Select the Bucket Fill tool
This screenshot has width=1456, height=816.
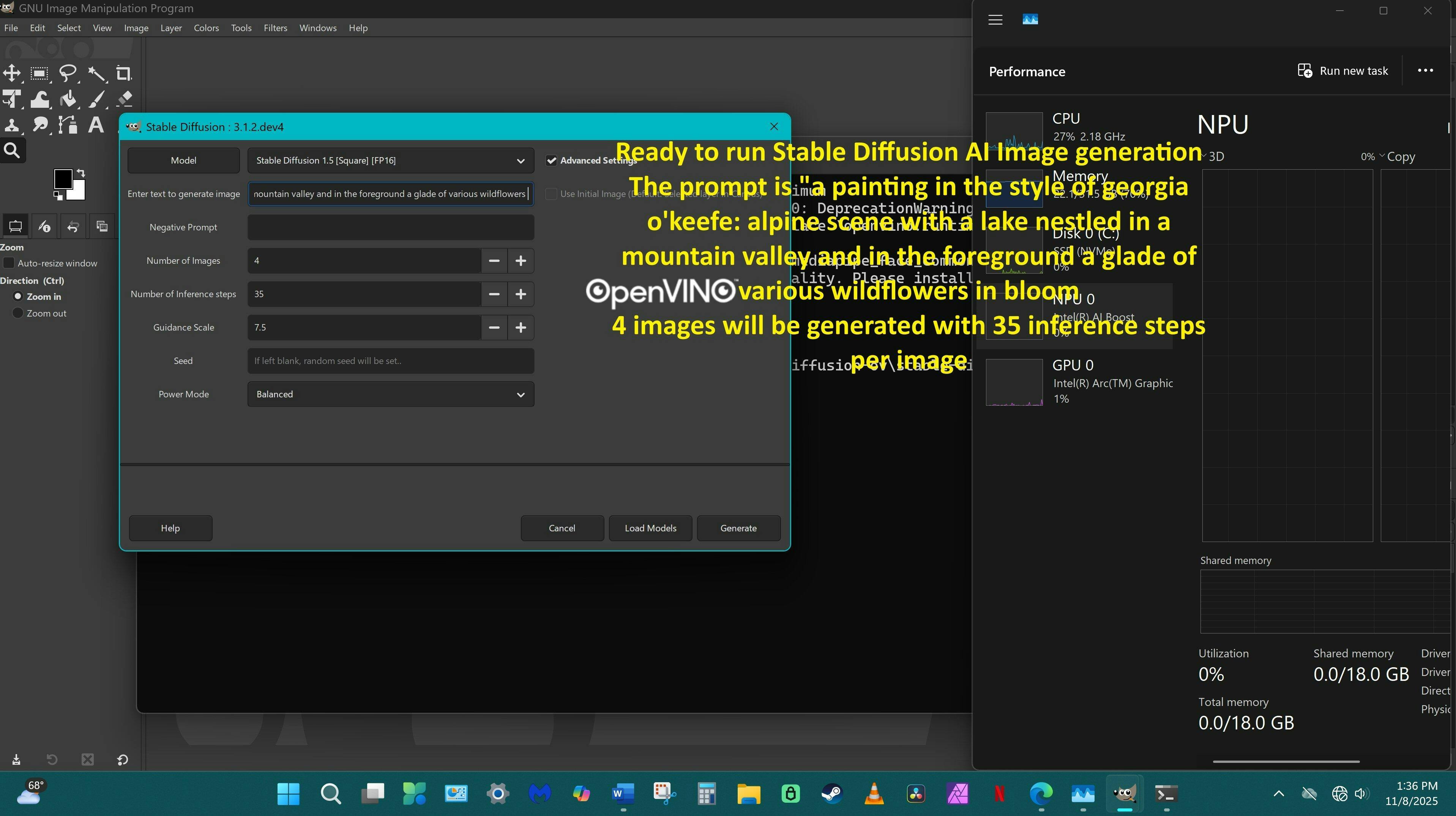pyautogui.click(x=68, y=99)
